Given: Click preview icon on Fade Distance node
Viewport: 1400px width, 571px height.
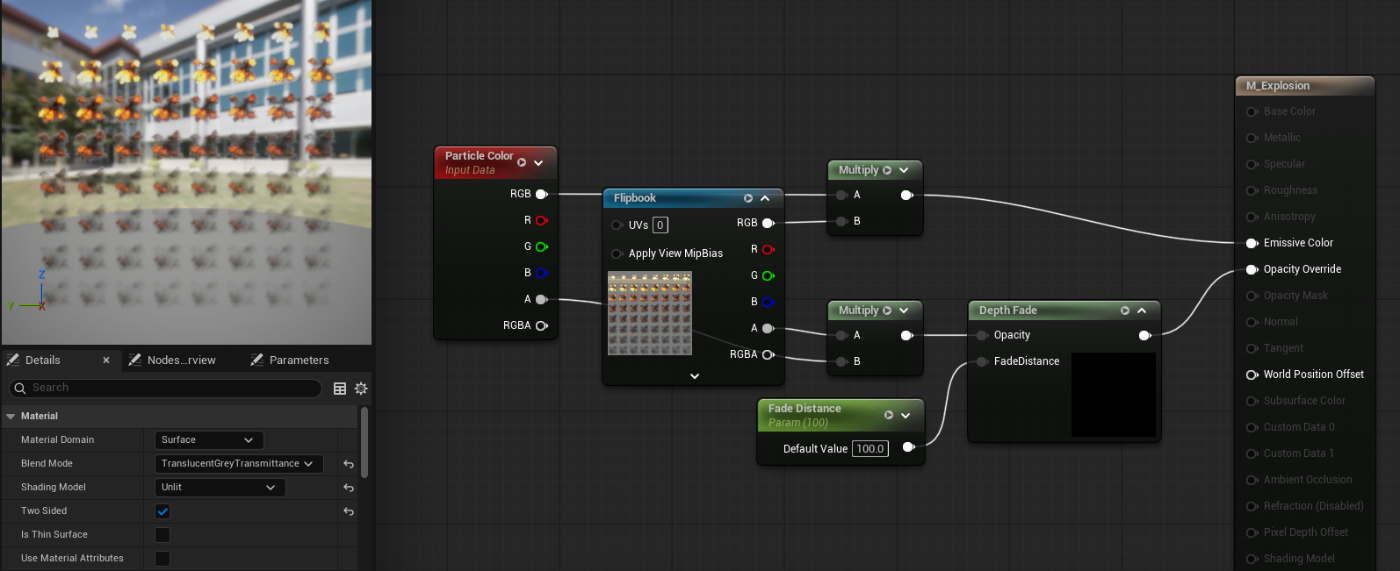Looking at the screenshot, I should click(888, 415).
